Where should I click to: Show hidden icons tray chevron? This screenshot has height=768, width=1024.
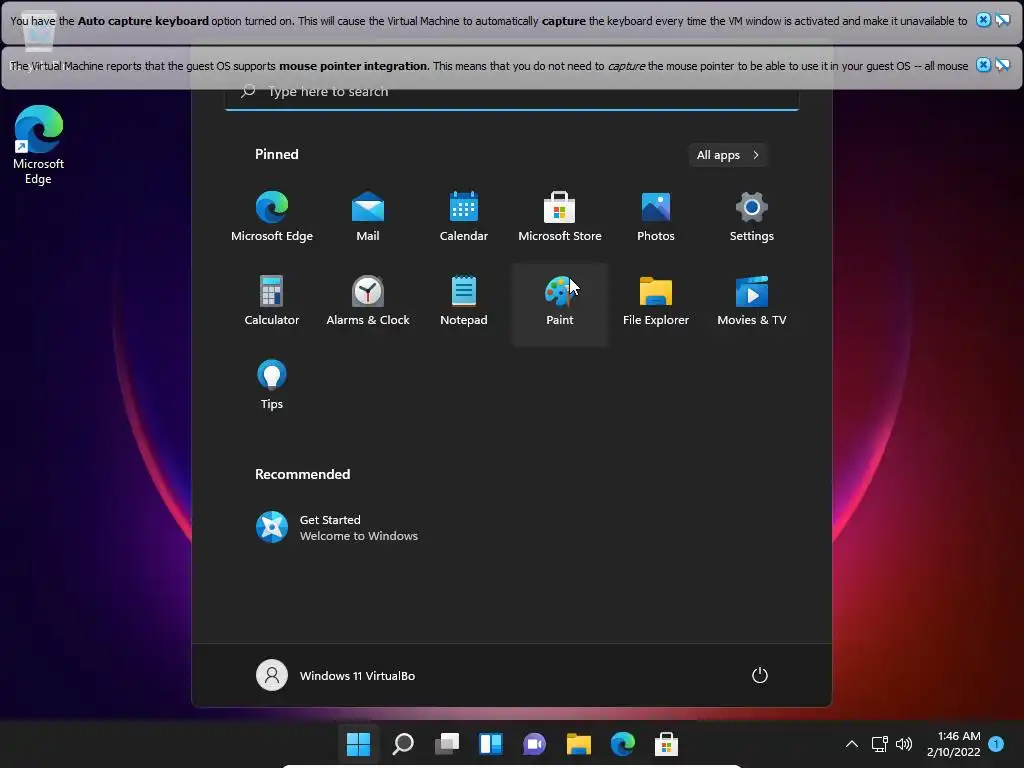pyautogui.click(x=852, y=744)
